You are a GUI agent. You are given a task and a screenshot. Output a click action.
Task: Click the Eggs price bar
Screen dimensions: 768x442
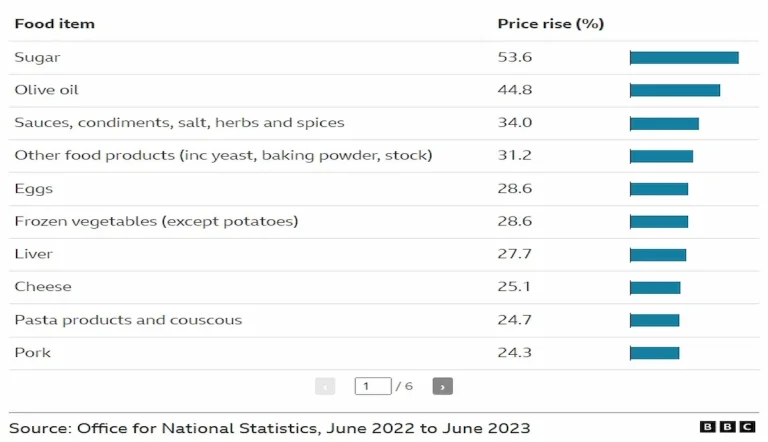point(659,189)
